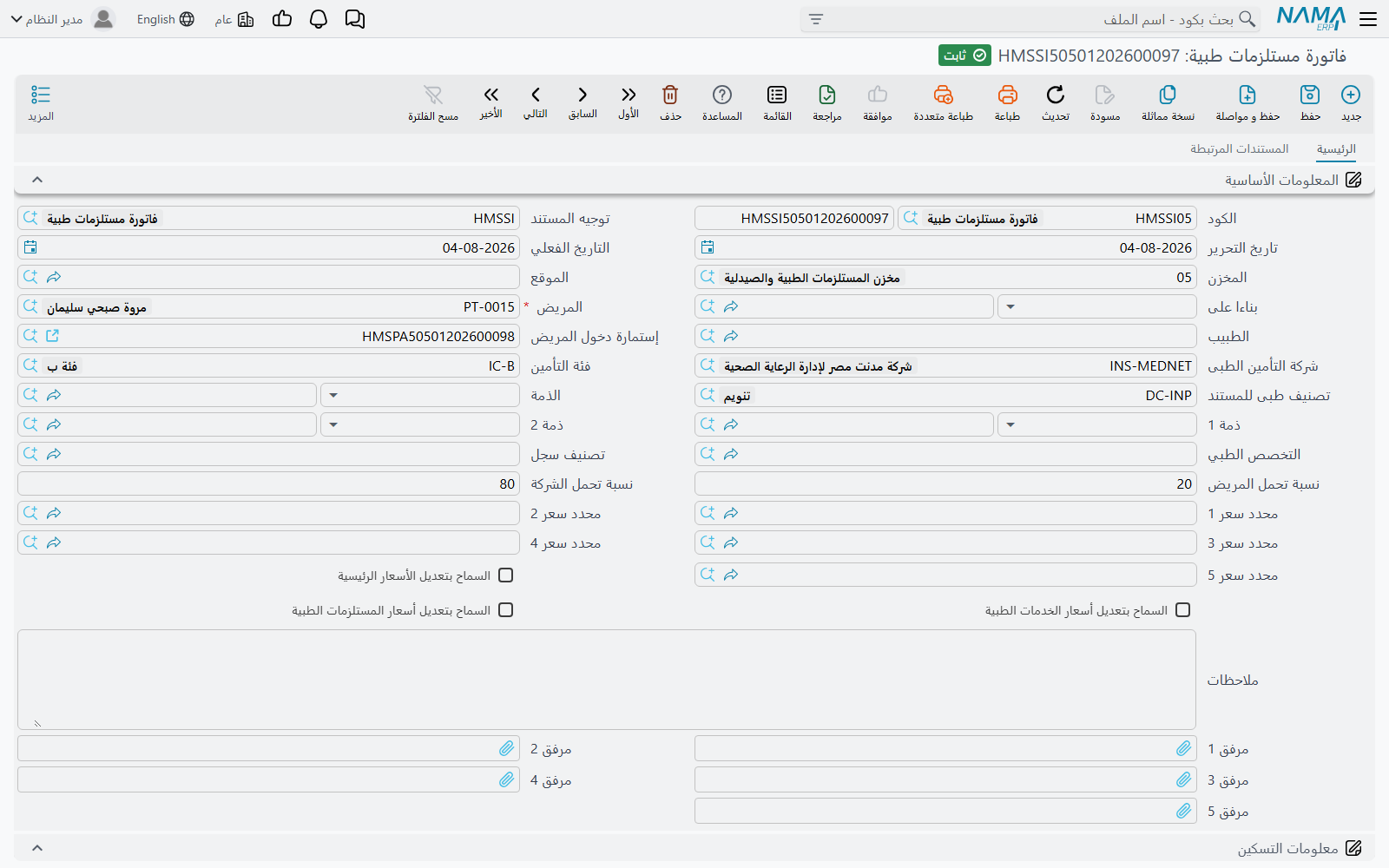
Task: Go to التالي (Next) record
Action: (x=536, y=95)
